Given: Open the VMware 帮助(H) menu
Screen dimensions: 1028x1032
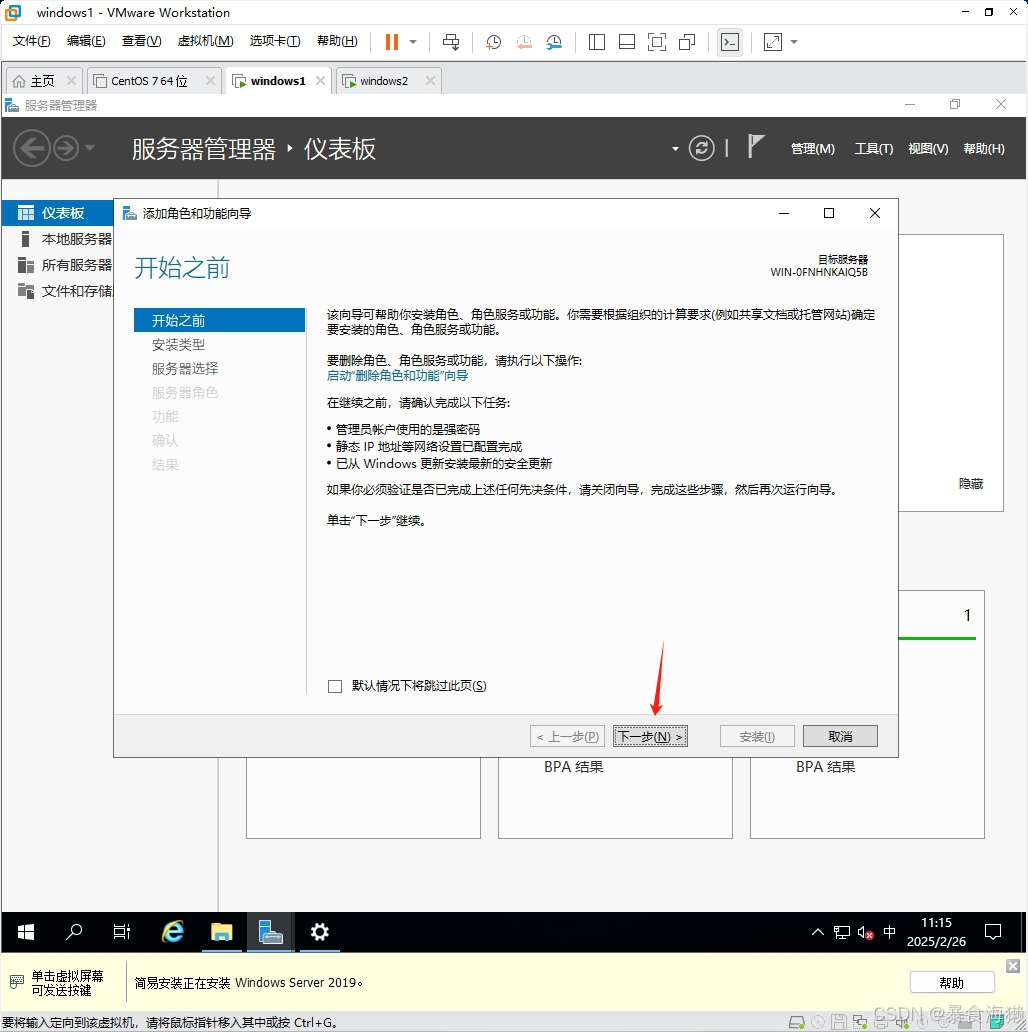Looking at the screenshot, I should click(x=337, y=41).
